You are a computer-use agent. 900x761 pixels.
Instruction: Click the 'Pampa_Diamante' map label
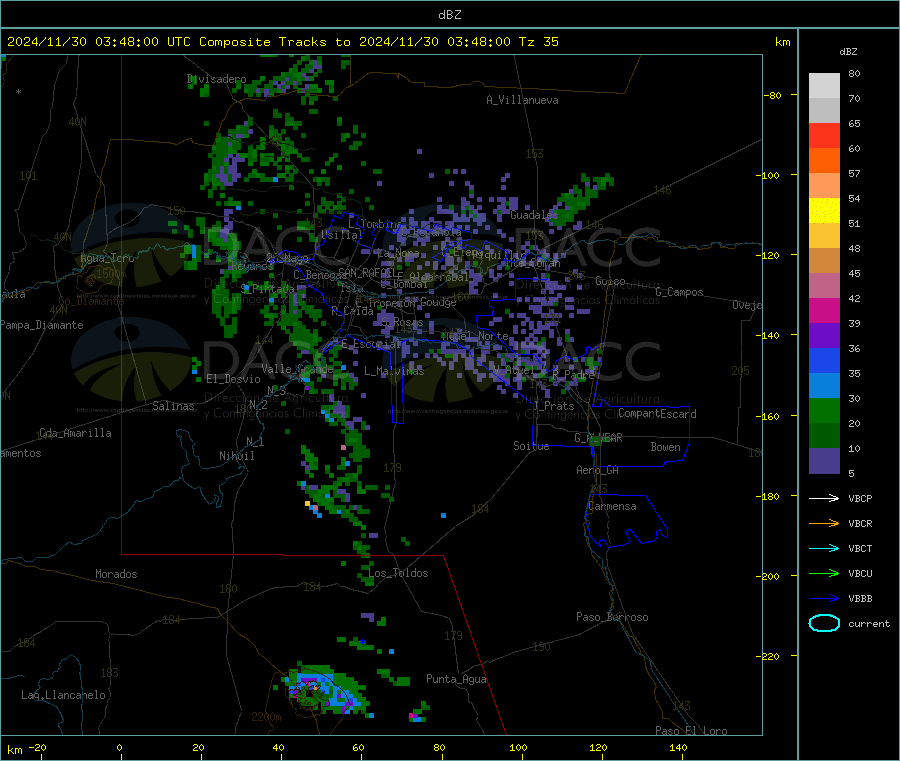42,325
